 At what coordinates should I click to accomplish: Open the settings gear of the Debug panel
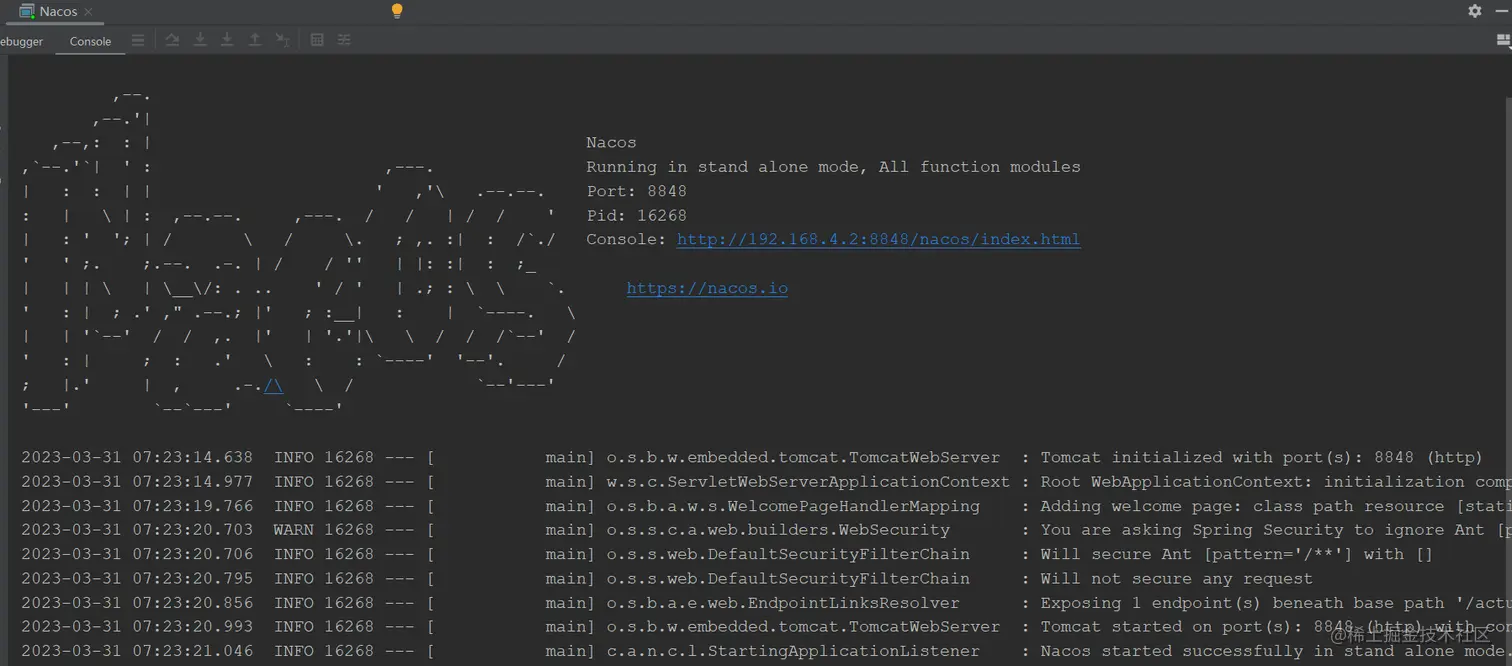1475,11
